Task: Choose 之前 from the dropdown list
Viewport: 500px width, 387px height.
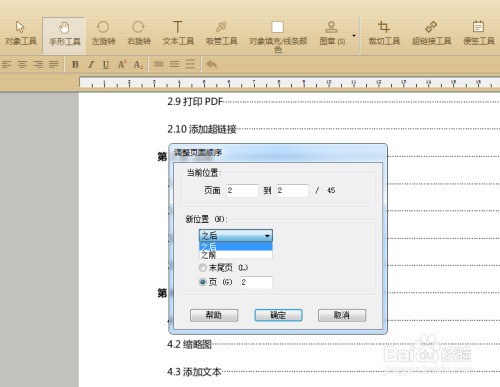Action: pyautogui.click(x=236, y=255)
